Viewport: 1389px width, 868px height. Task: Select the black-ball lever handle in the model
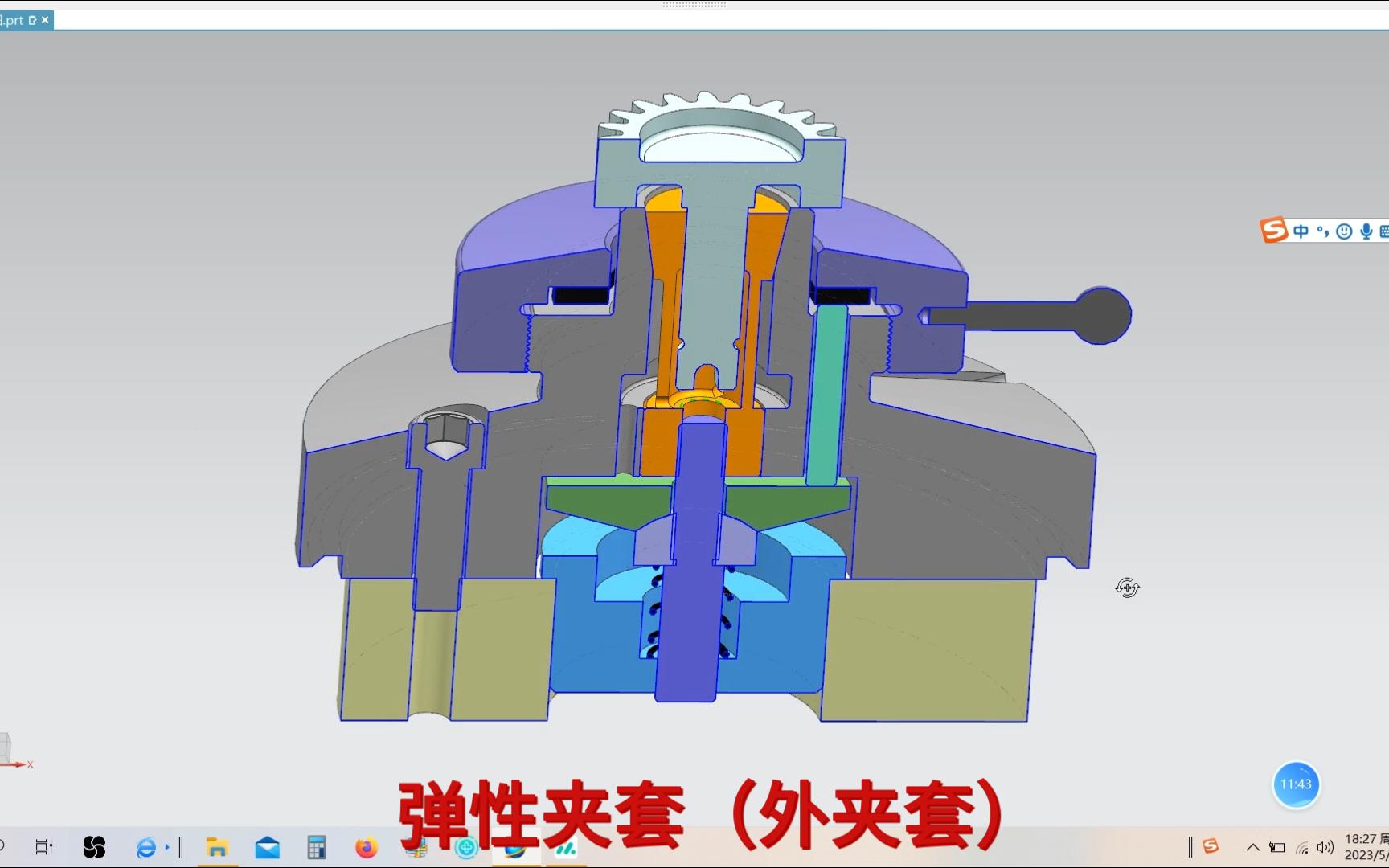1102,315
